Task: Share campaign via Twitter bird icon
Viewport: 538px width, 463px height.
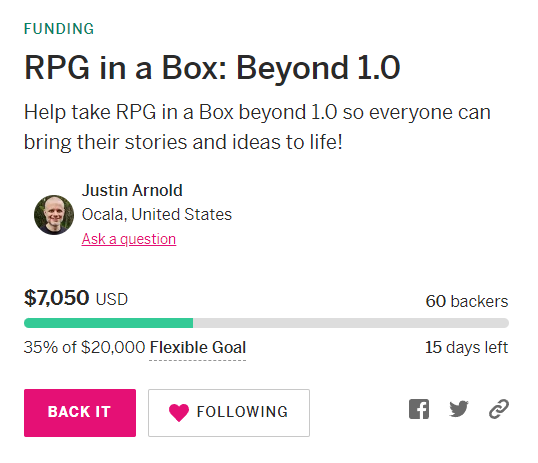Action: point(459,409)
